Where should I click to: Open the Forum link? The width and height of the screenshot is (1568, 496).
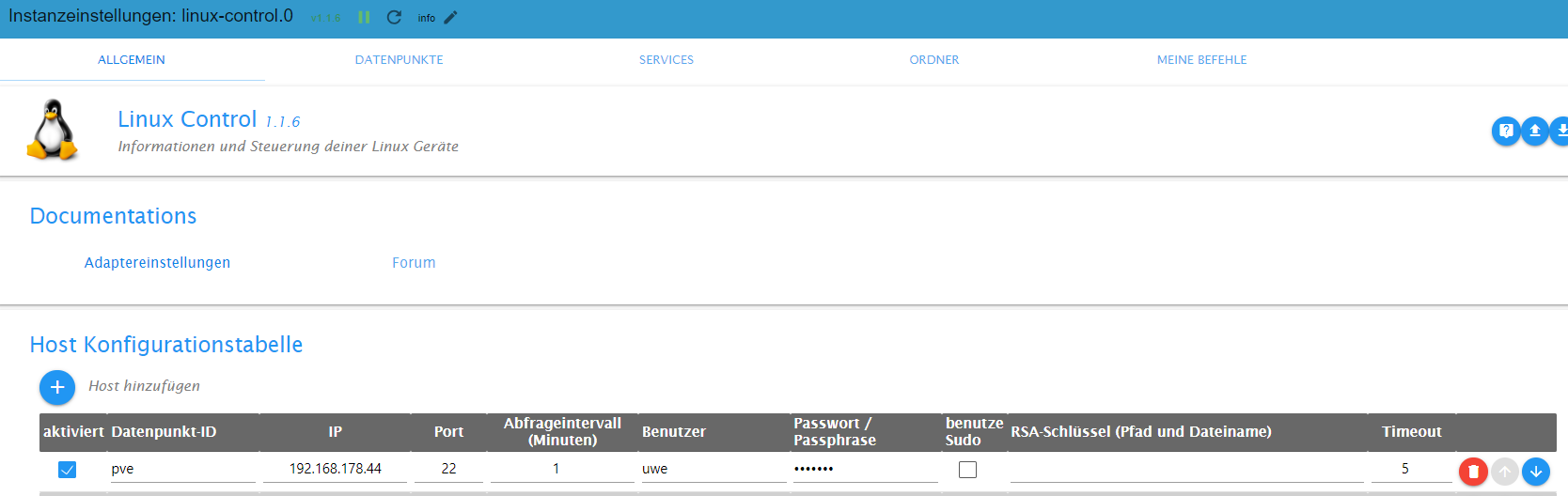pos(414,263)
